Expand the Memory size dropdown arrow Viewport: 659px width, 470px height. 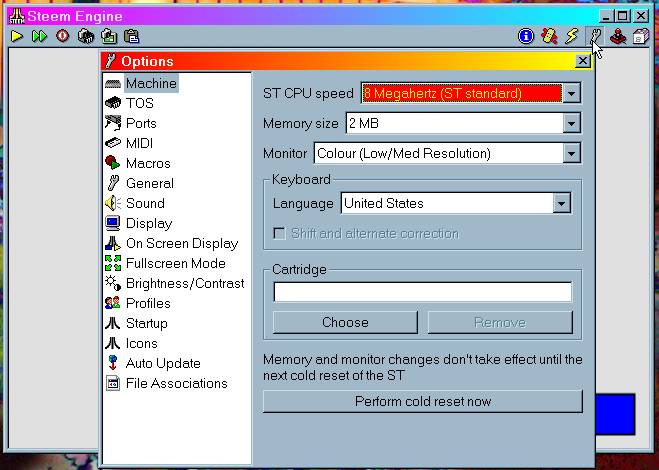coord(572,124)
